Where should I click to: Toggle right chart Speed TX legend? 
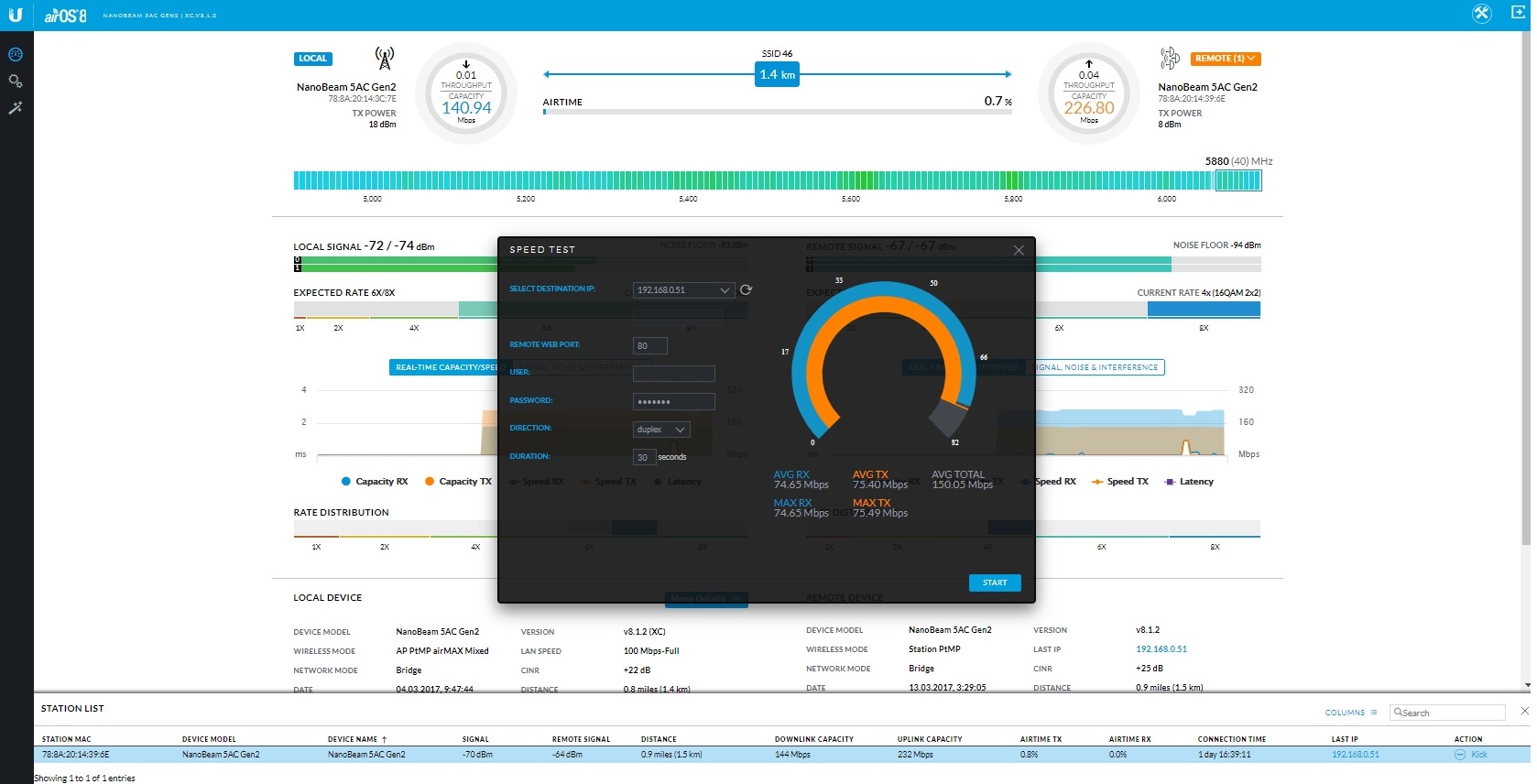point(1119,481)
